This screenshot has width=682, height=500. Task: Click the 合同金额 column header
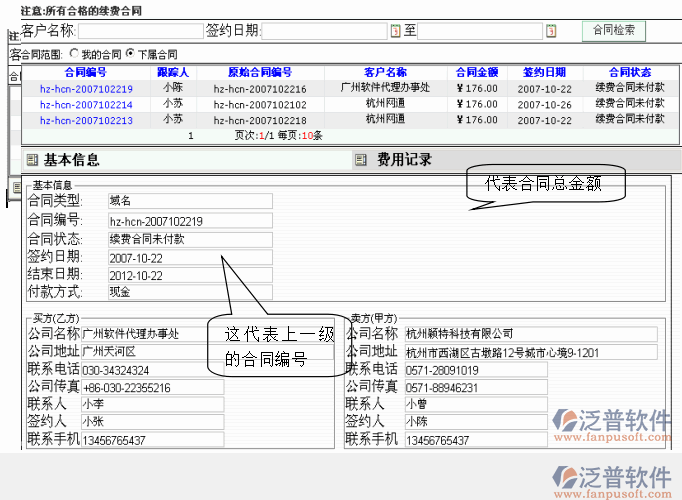coord(476,73)
